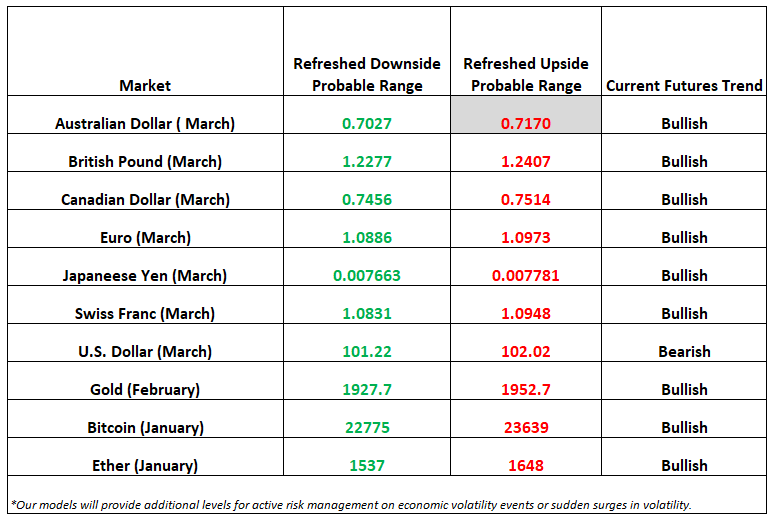Click the Bullish trend for Euro
Image resolution: width=776 pixels, height=521 pixels.
tap(684, 237)
